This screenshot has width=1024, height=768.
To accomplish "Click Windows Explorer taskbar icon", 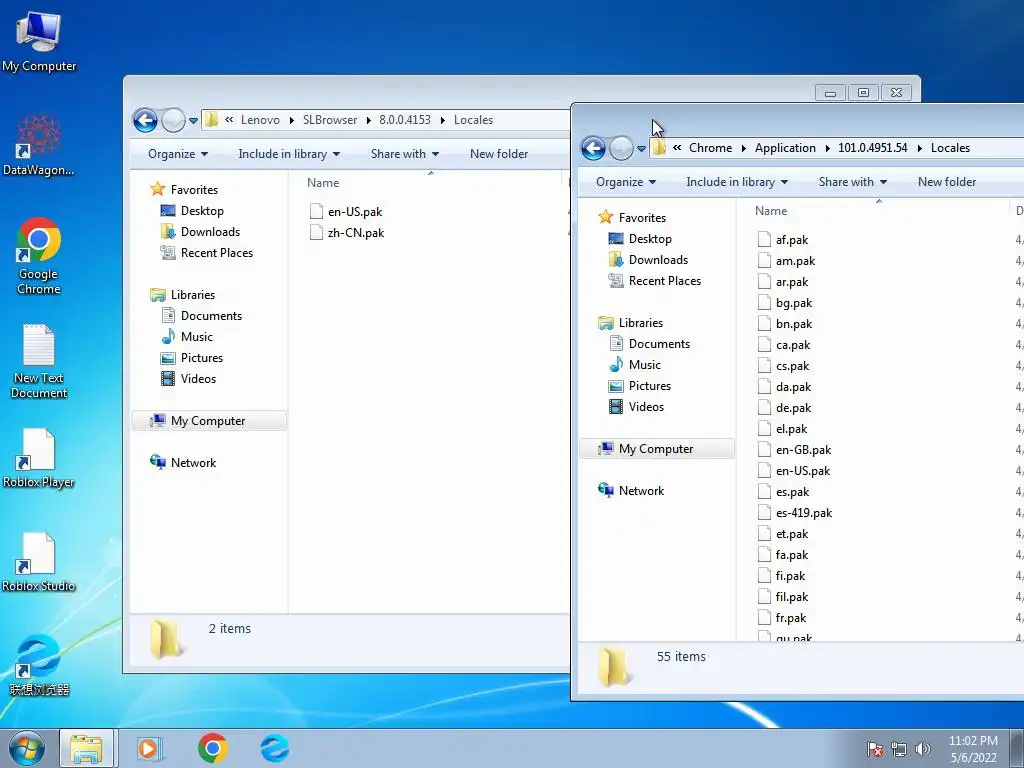I will pyautogui.click(x=87, y=748).
